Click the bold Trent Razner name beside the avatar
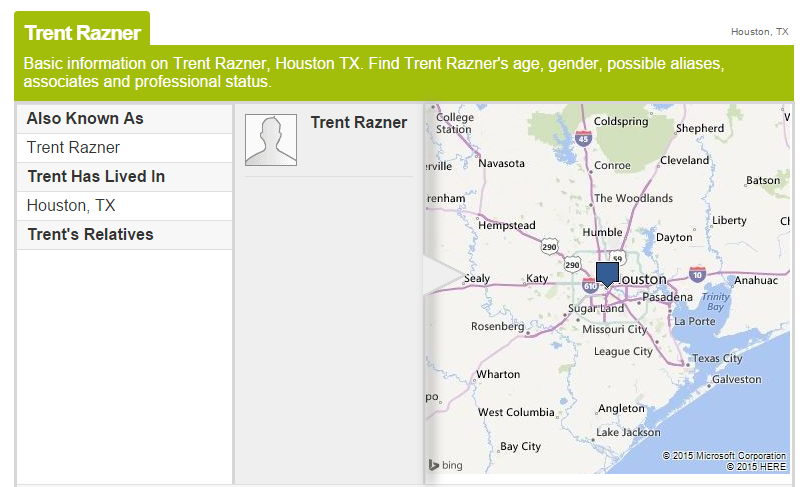The image size is (808, 487). (359, 123)
